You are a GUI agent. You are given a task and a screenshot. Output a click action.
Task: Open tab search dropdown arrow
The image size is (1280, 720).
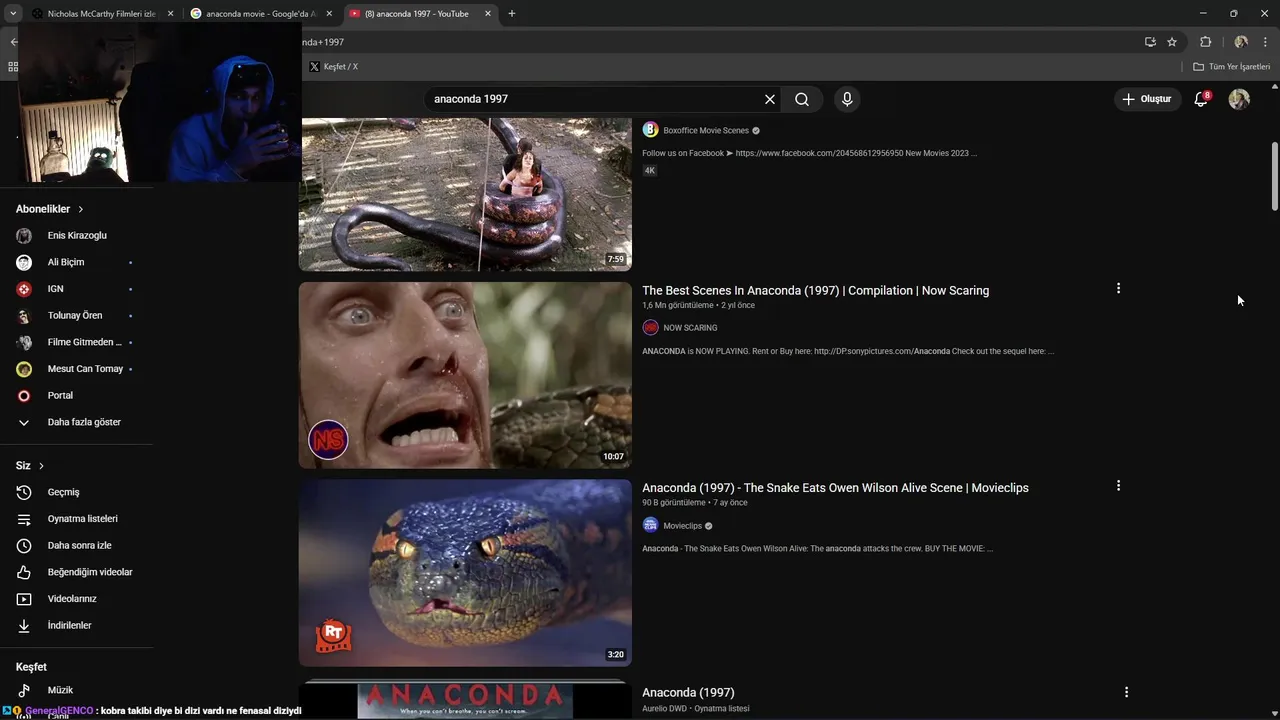pyautogui.click(x=13, y=14)
